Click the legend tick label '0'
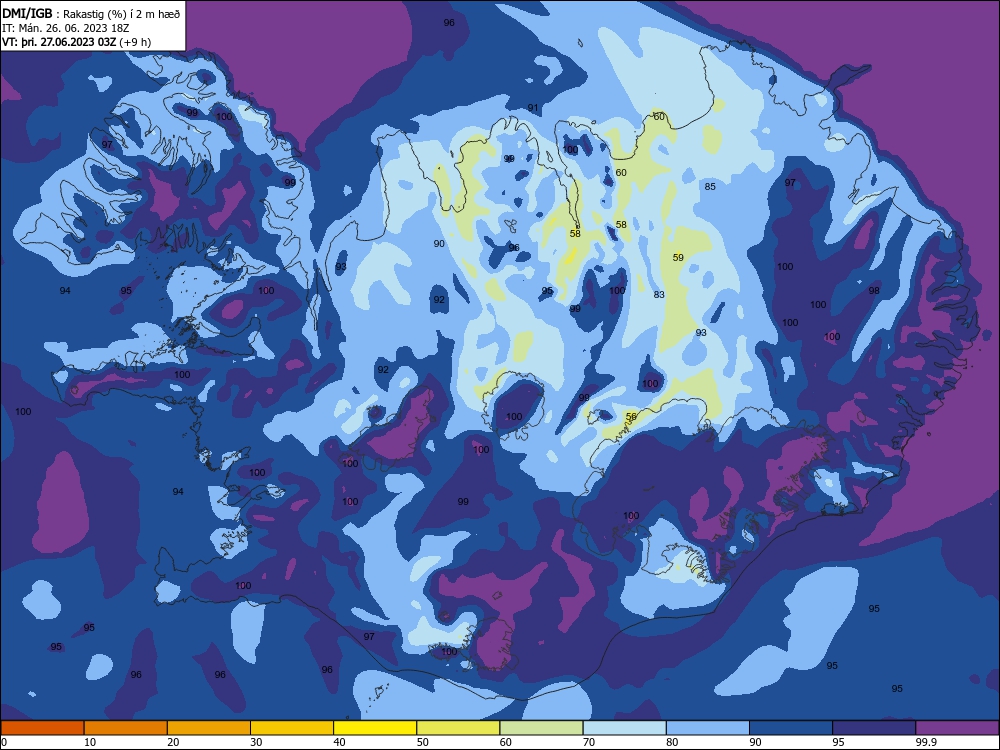 tap(4, 742)
